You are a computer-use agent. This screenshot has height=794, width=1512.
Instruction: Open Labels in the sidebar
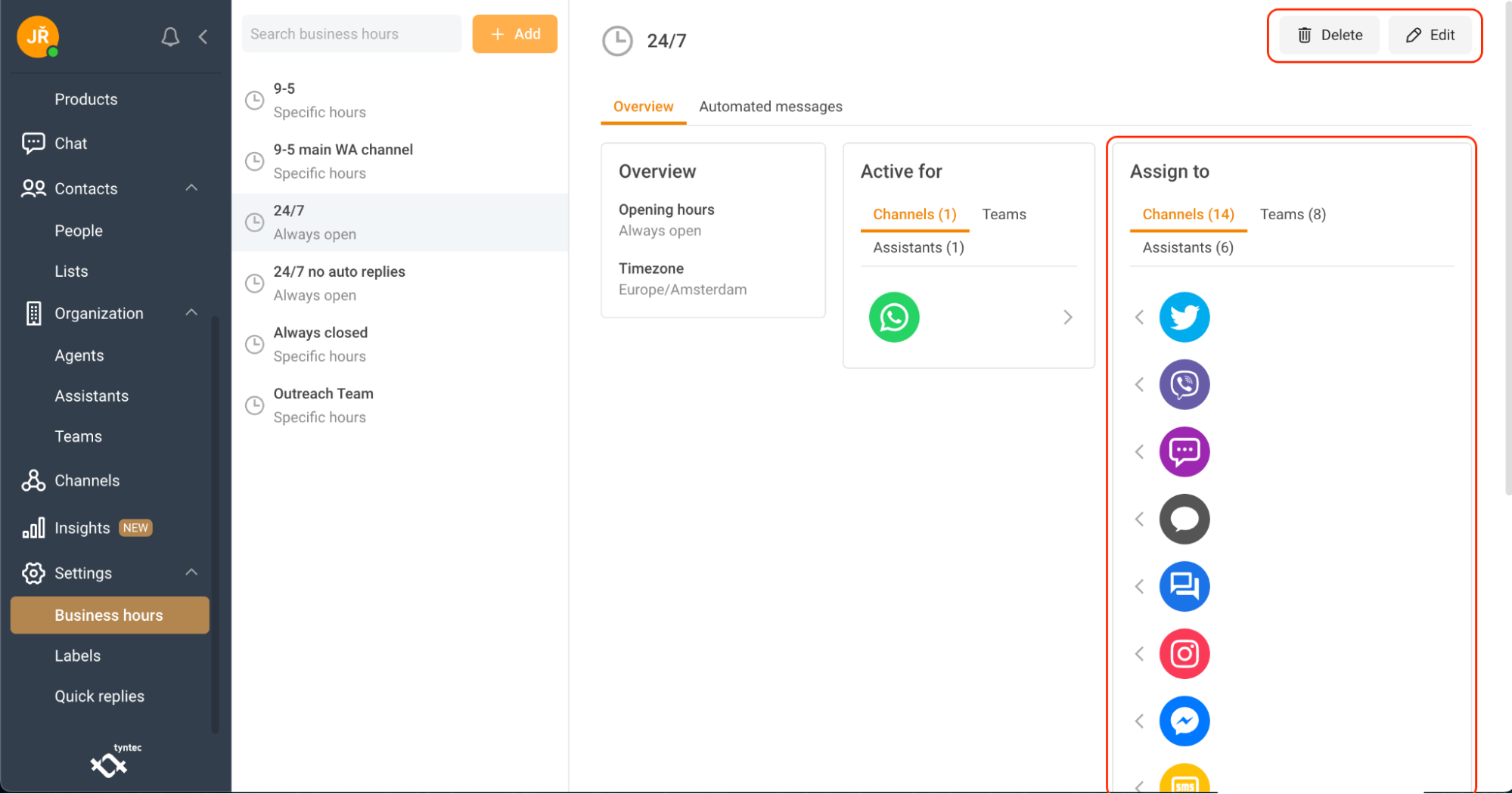(x=77, y=656)
